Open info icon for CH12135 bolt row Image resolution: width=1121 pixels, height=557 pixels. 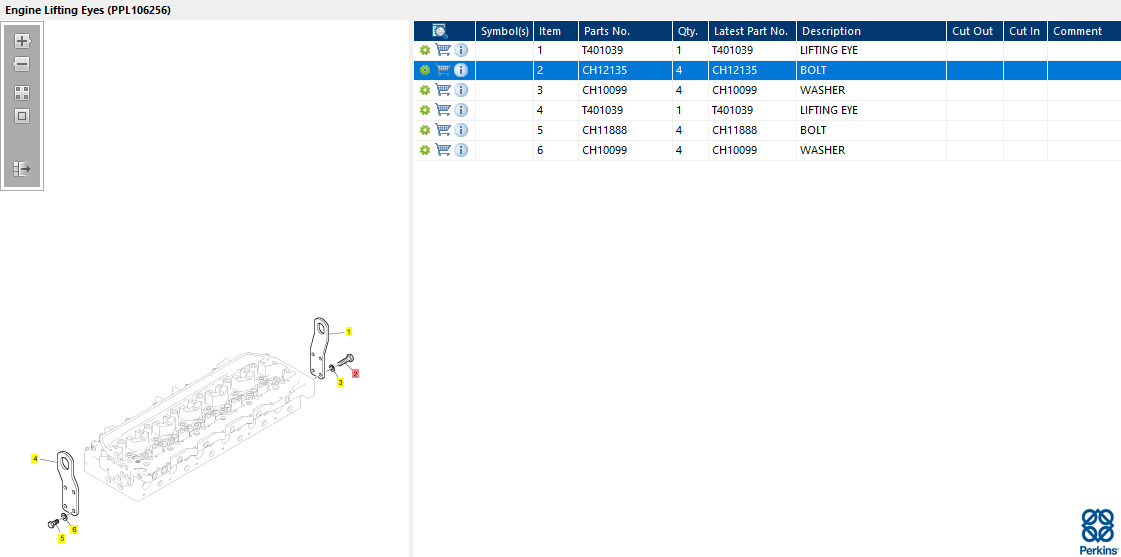tap(461, 70)
